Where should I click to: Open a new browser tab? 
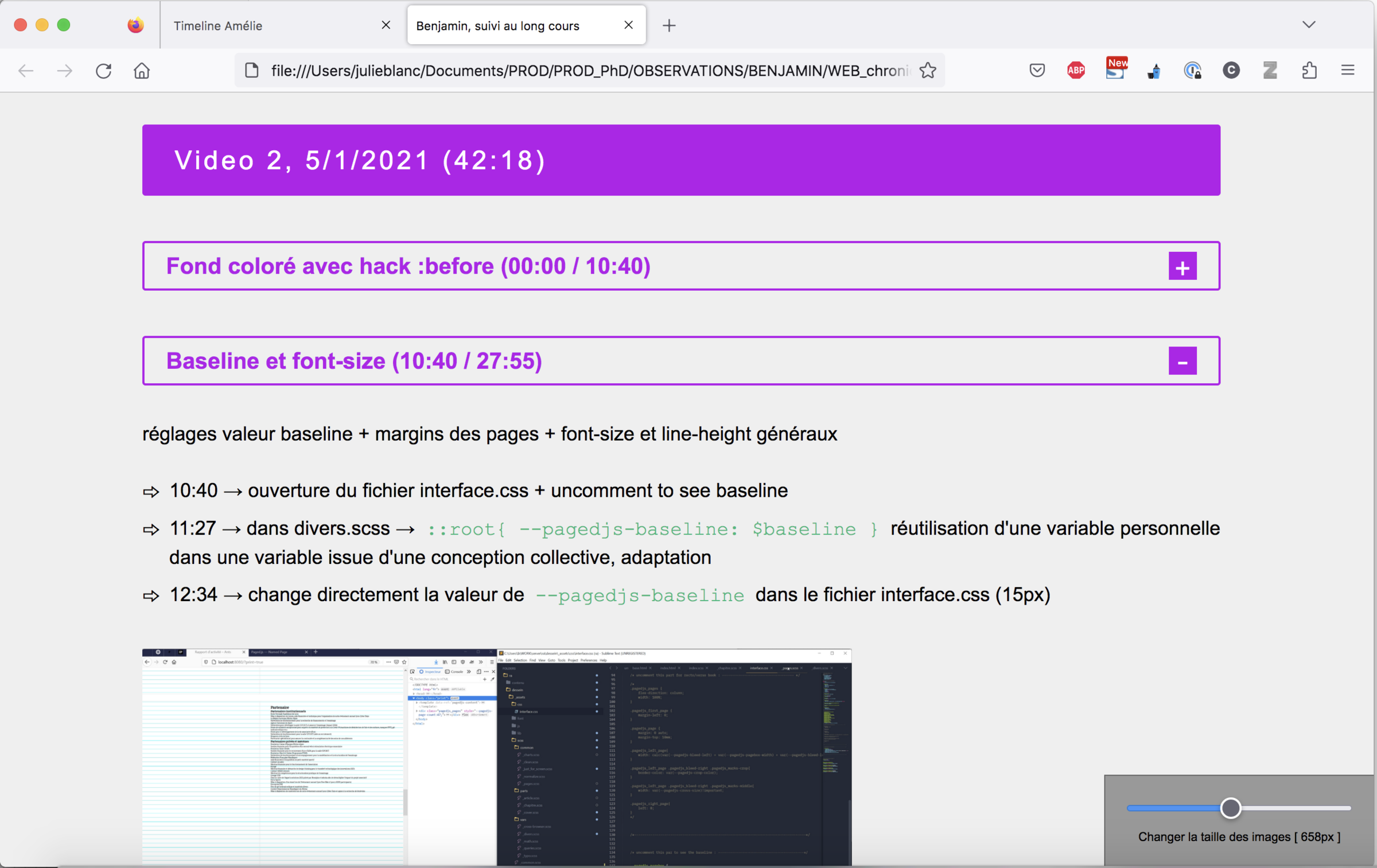pyautogui.click(x=669, y=25)
